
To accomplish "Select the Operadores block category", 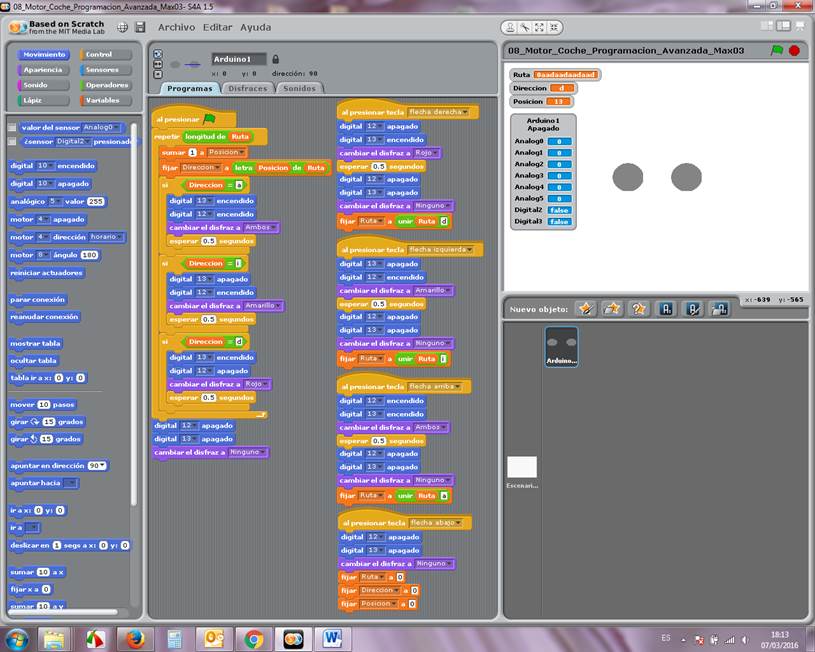I will coord(106,85).
